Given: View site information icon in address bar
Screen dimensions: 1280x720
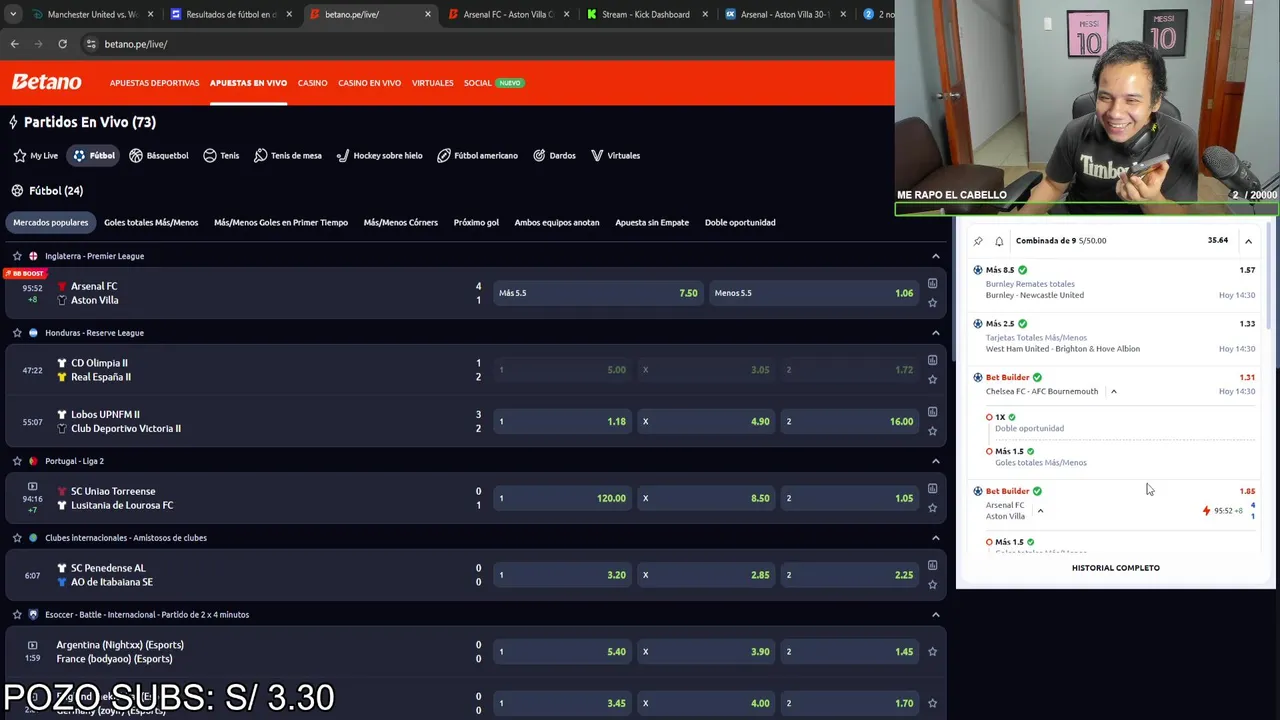Looking at the screenshot, I should click(91, 44).
